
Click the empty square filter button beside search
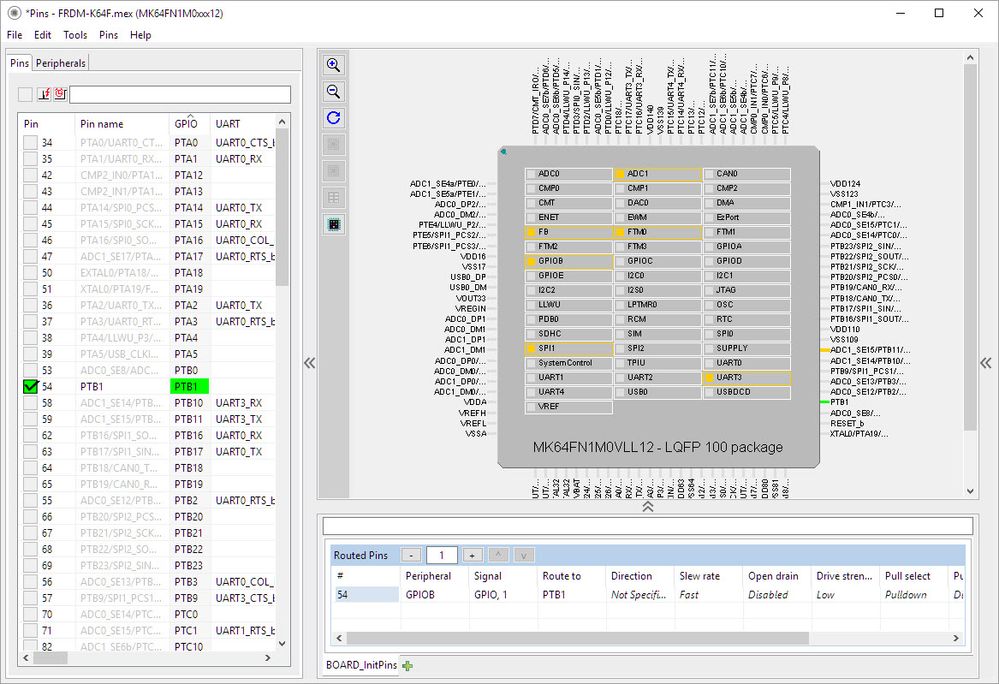pyautogui.click(x=25, y=94)
